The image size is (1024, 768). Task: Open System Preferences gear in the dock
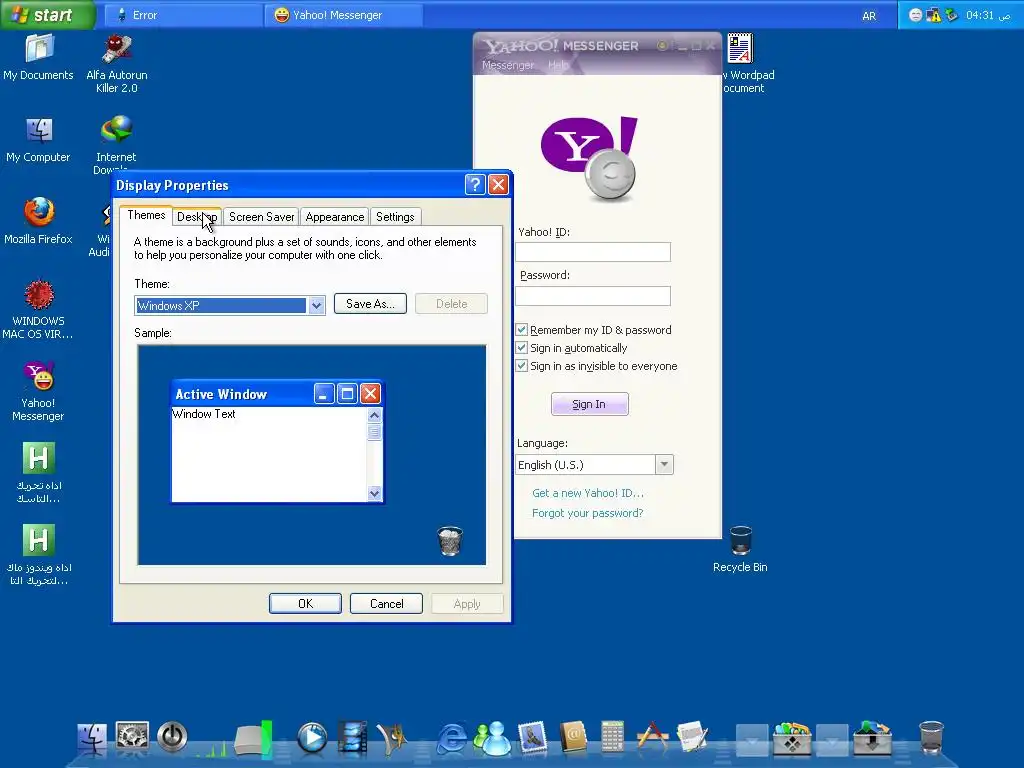[x=132, y=737]
